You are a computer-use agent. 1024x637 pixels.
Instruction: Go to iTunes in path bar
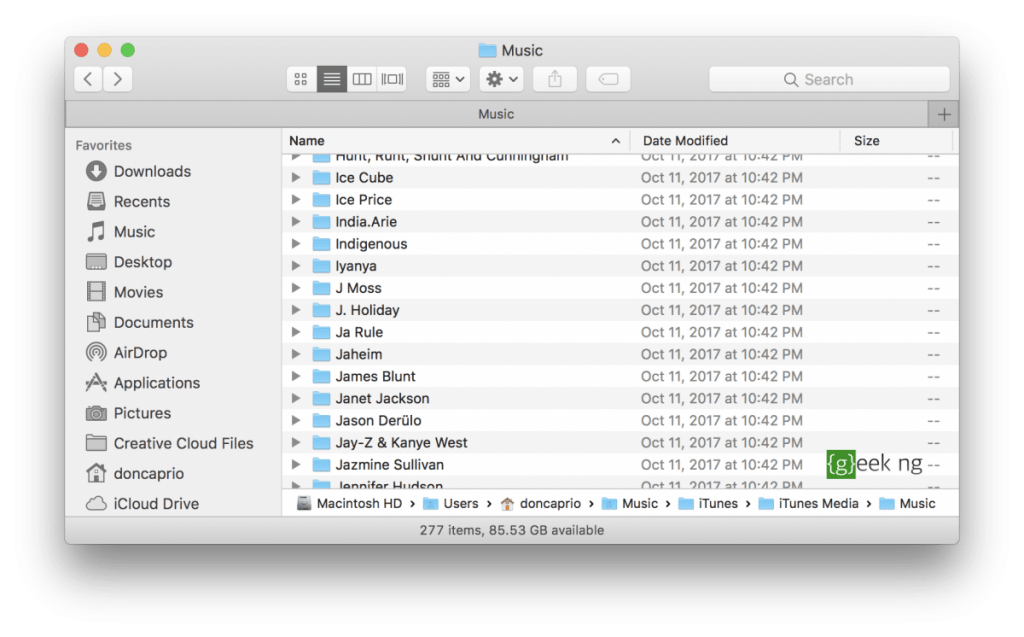coord(708,504)
